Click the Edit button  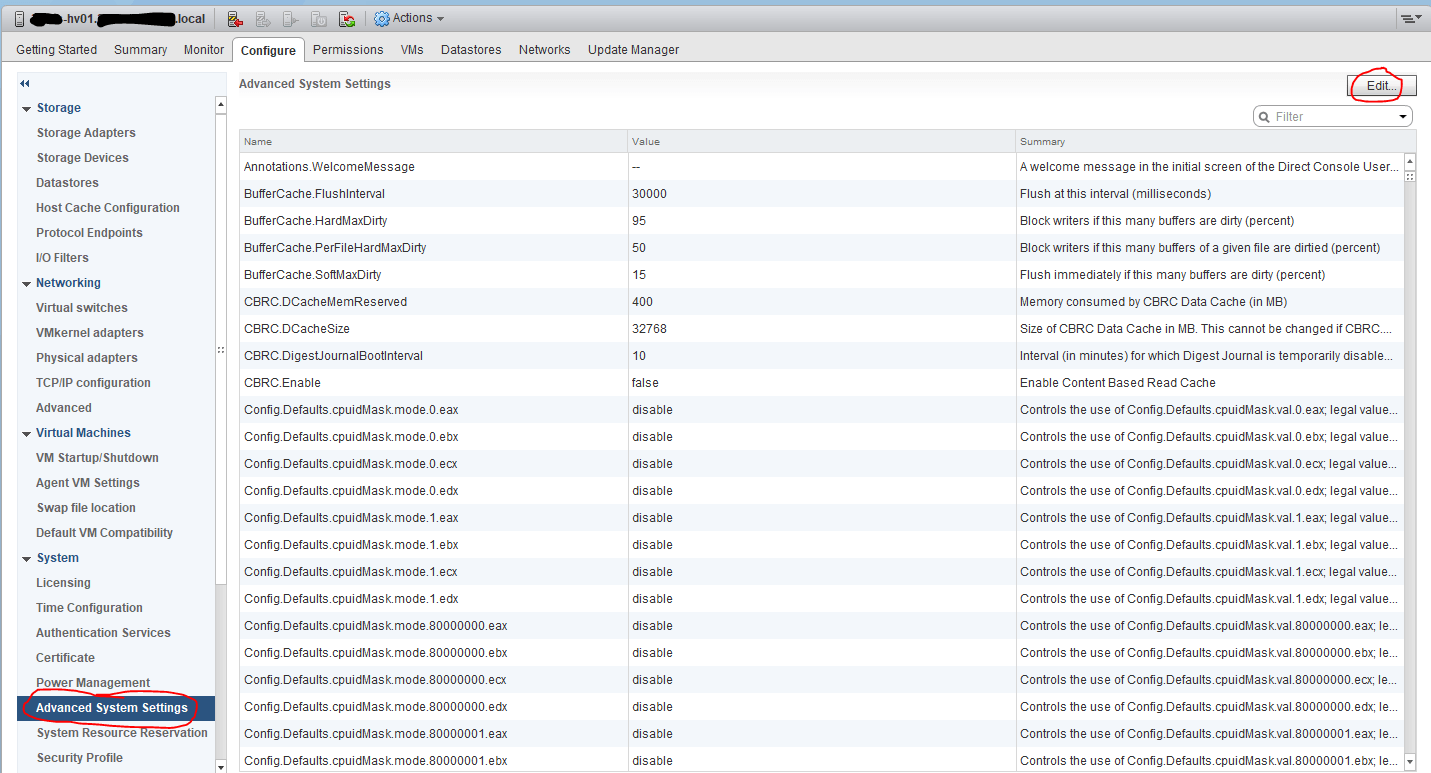[x=1382, y=86]
